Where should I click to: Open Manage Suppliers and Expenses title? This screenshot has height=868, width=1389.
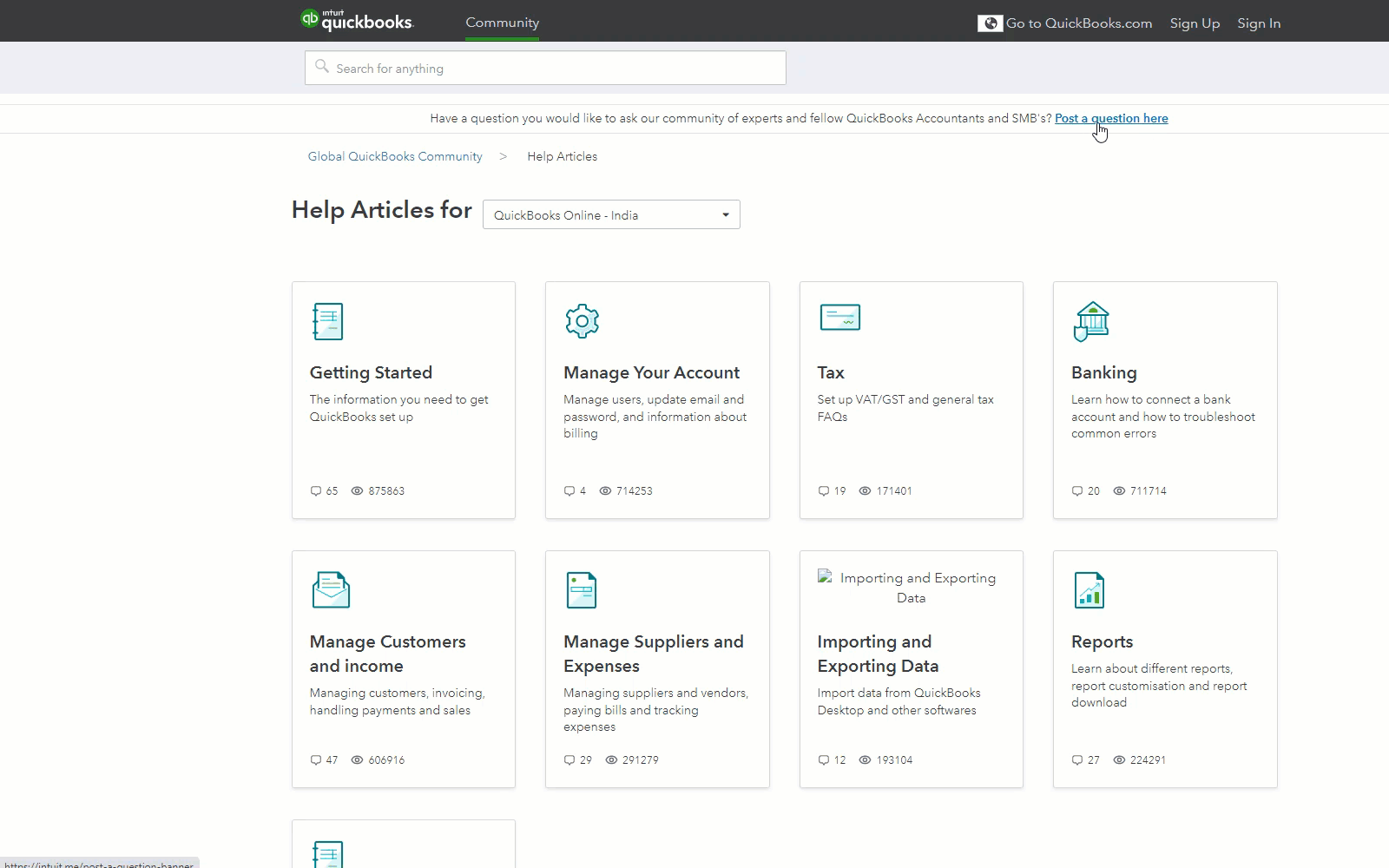pyautogui.click(x=654, y=654)
